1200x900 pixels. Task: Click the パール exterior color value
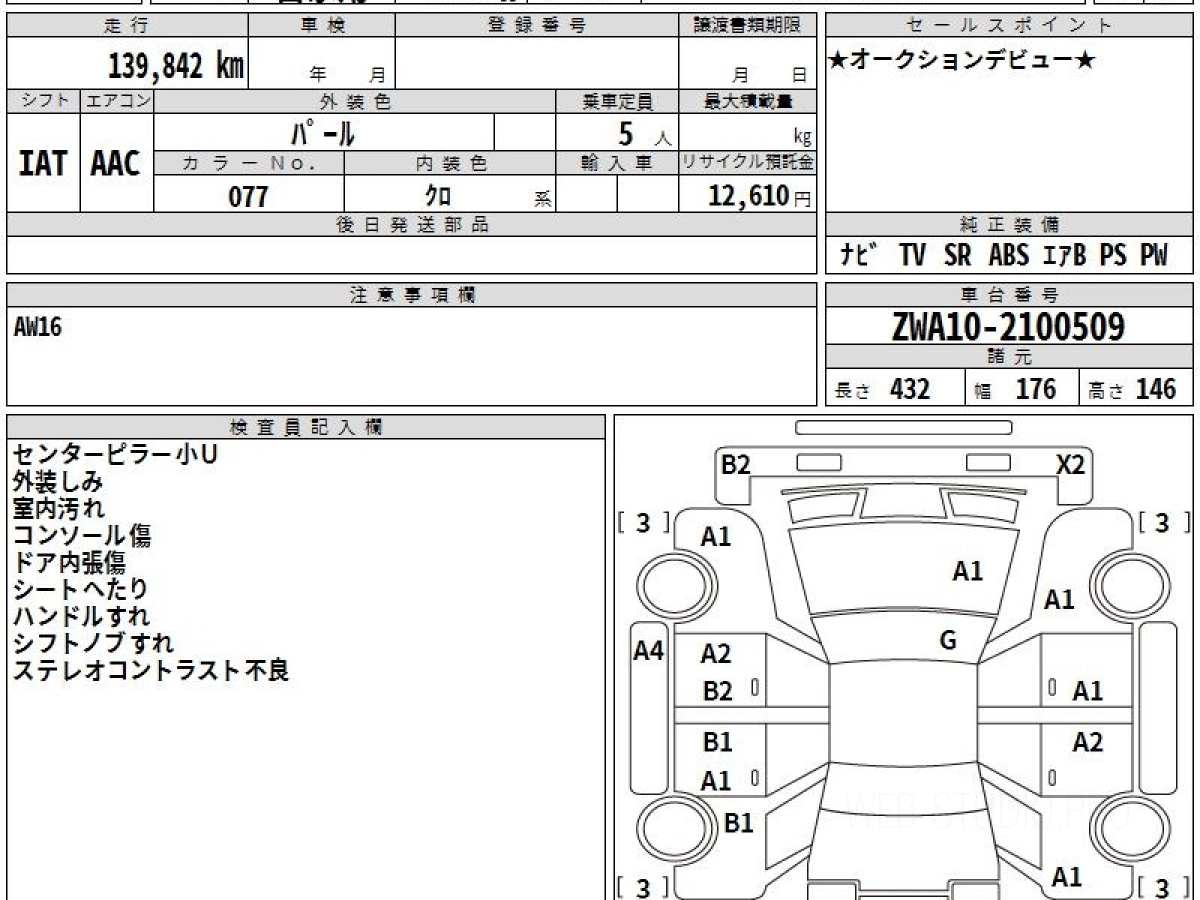tap(324, 132)
